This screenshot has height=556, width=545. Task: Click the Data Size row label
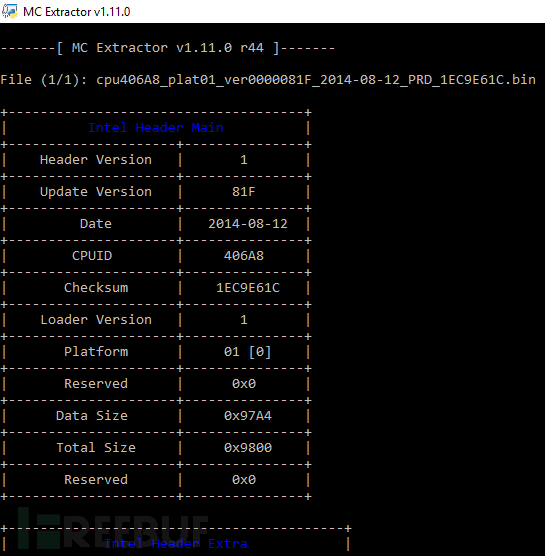(92, 416)
